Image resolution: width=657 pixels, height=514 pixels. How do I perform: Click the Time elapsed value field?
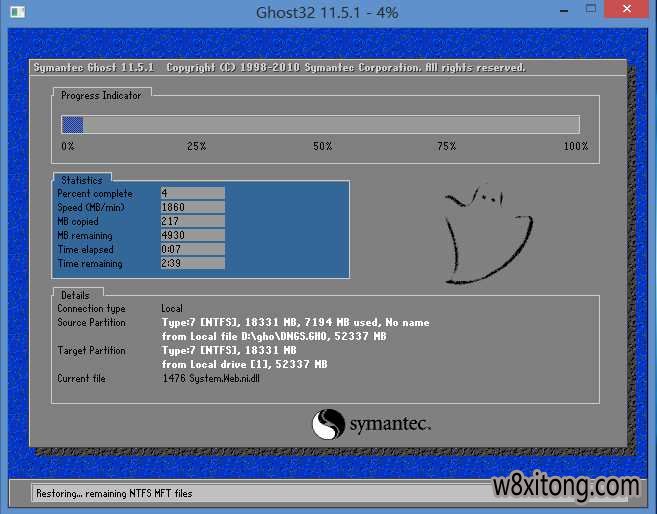pos(192,249)
